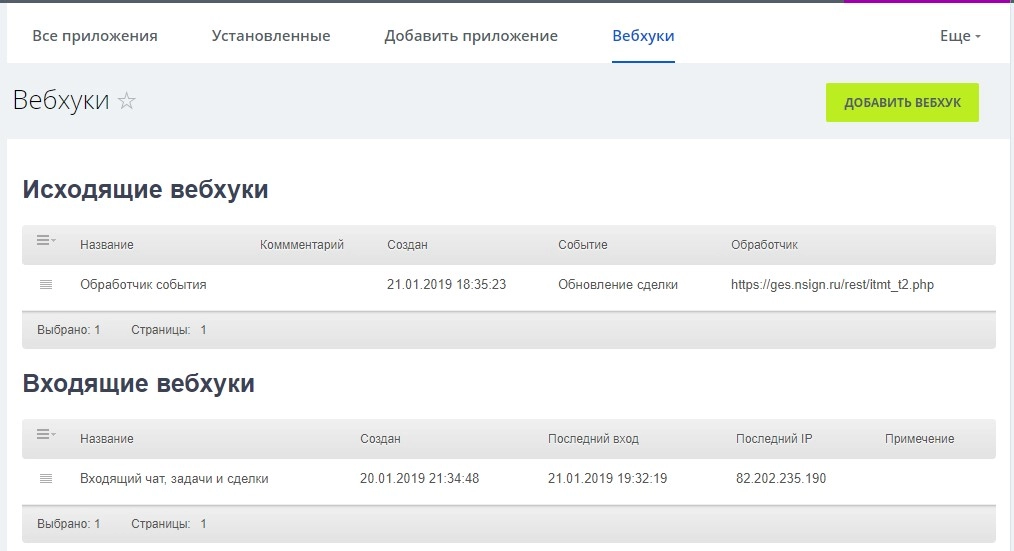Sort outgoing webhooks by Комментарий column

[x=302, y=245]
